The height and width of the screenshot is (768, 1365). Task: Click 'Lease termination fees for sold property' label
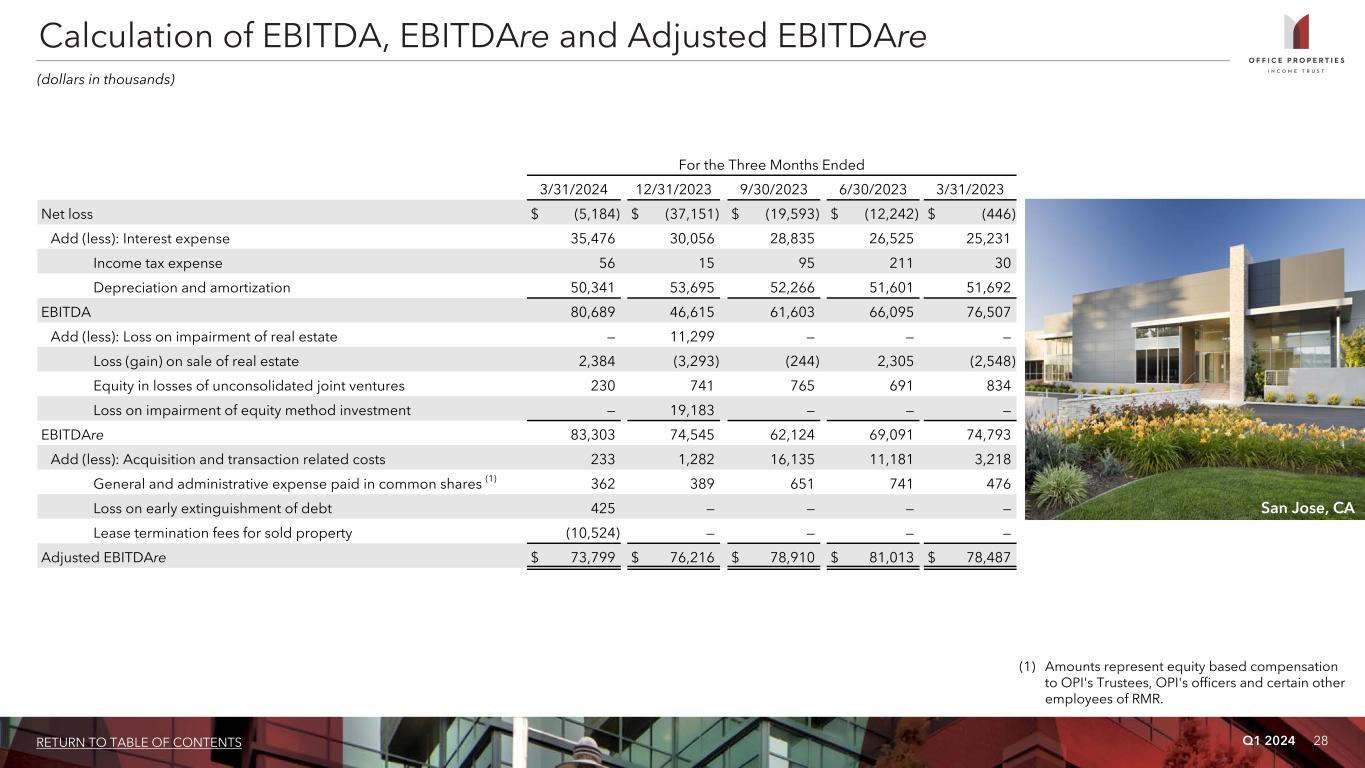tap(223, 533)
